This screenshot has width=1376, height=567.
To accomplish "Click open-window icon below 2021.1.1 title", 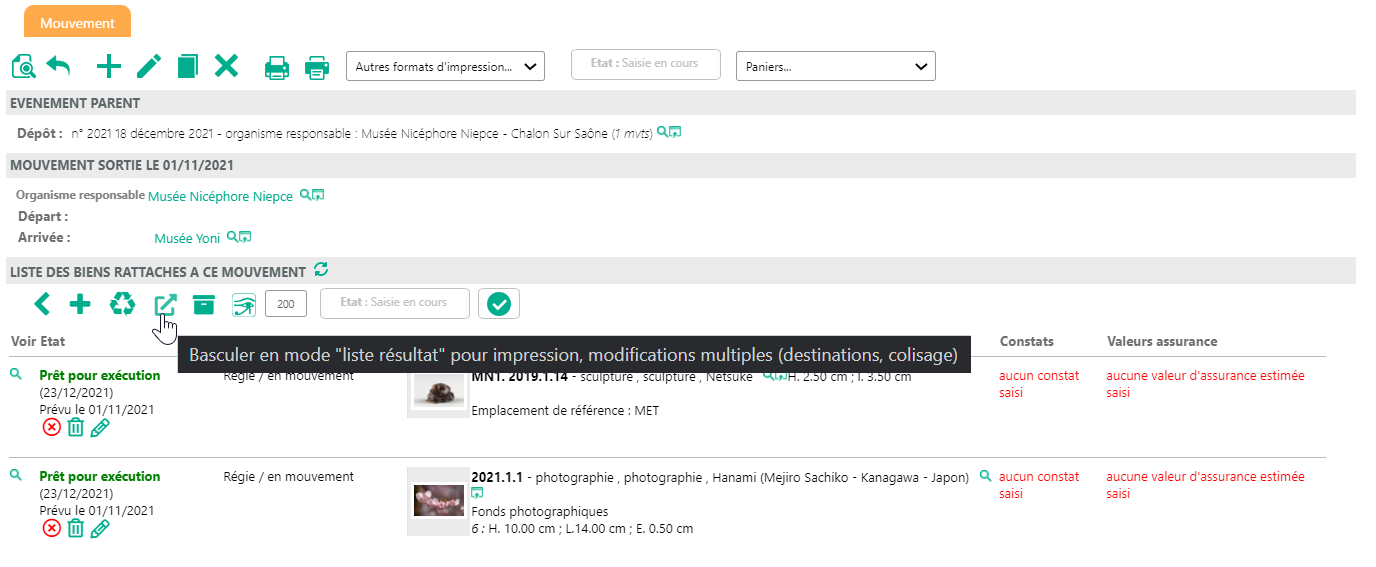I will click(477, 494).
